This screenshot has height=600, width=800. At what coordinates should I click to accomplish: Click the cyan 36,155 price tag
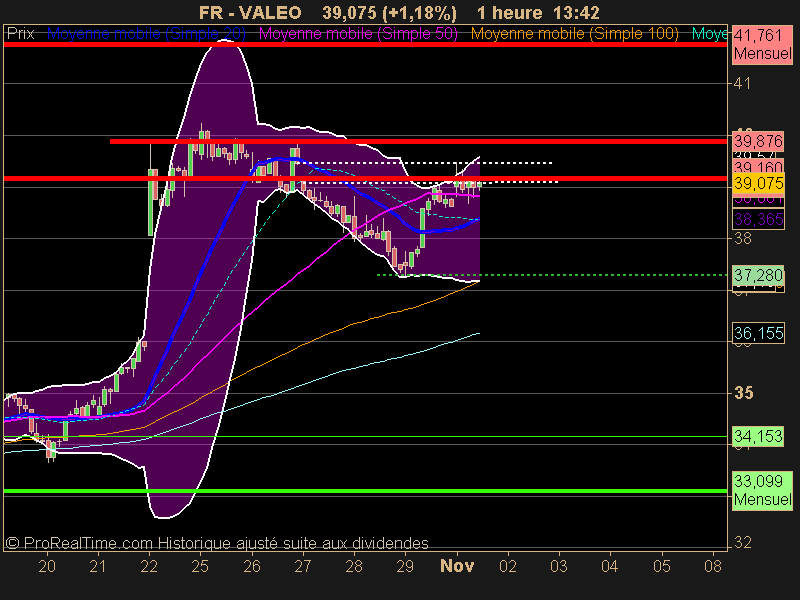pos(758,333)
